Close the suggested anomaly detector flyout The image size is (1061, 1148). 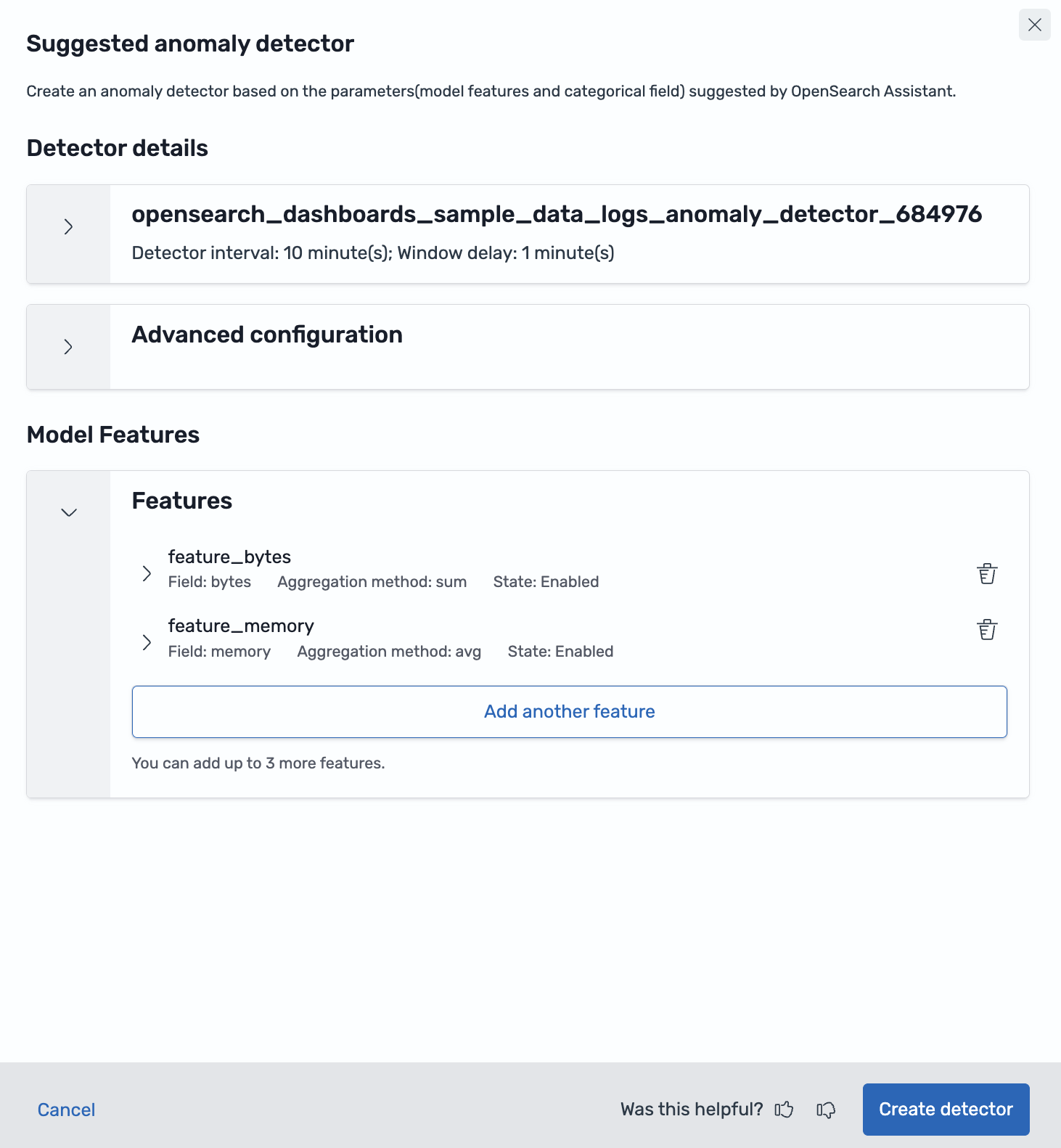pos(1035,25)
